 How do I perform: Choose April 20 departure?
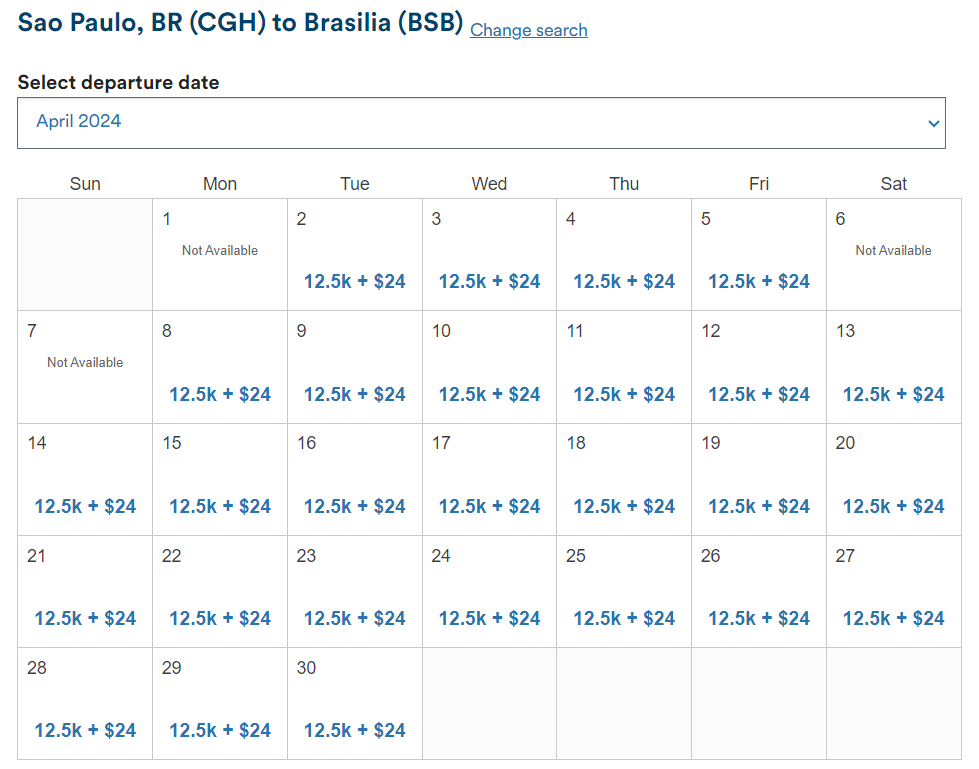point(893,505)
